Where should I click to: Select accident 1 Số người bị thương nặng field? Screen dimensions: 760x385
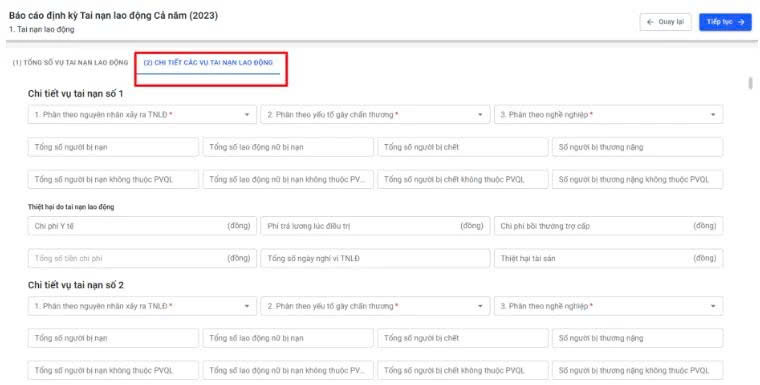pyautogui.click(x=637, y=147)
